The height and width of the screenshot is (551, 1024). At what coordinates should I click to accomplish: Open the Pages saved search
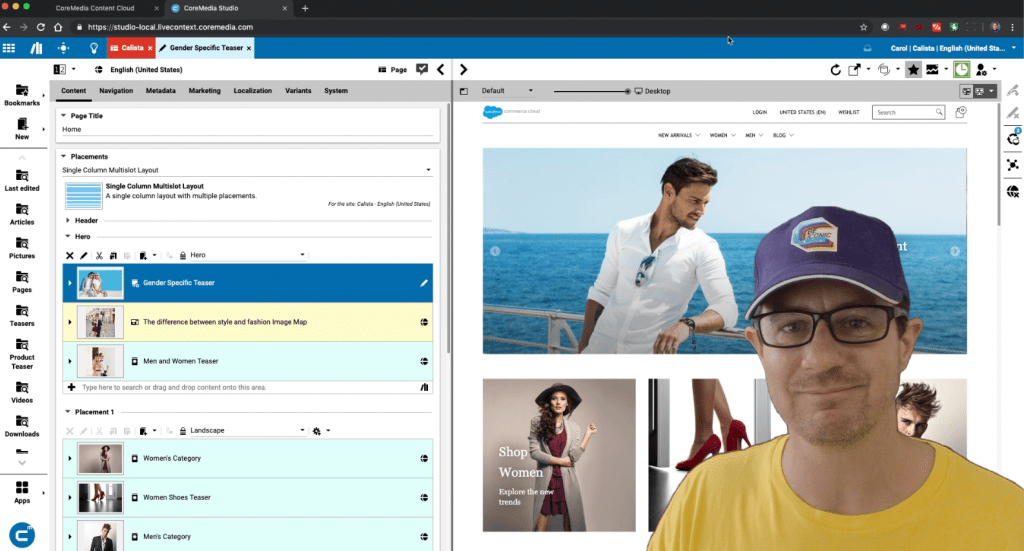[x=22, y=282]
